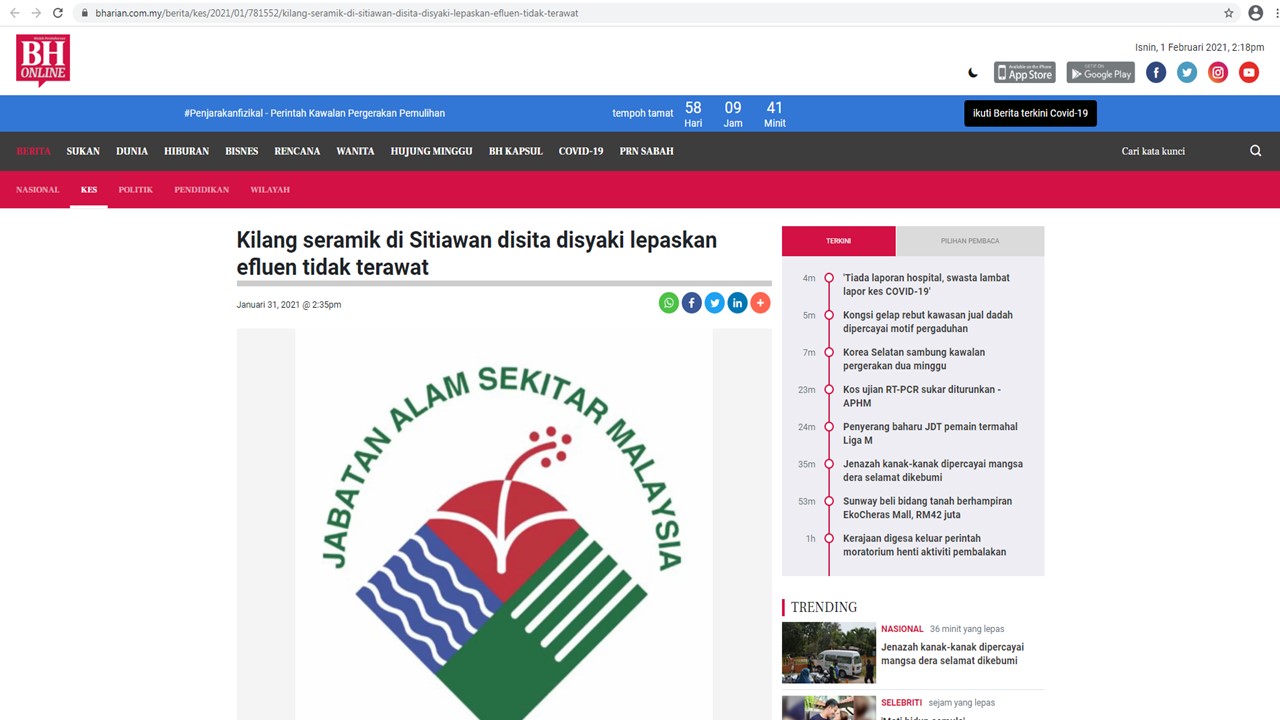This screenshot has height=720, width=1280.
Task: Select WILAYAH submenu tab
Action: coord(270,189)
